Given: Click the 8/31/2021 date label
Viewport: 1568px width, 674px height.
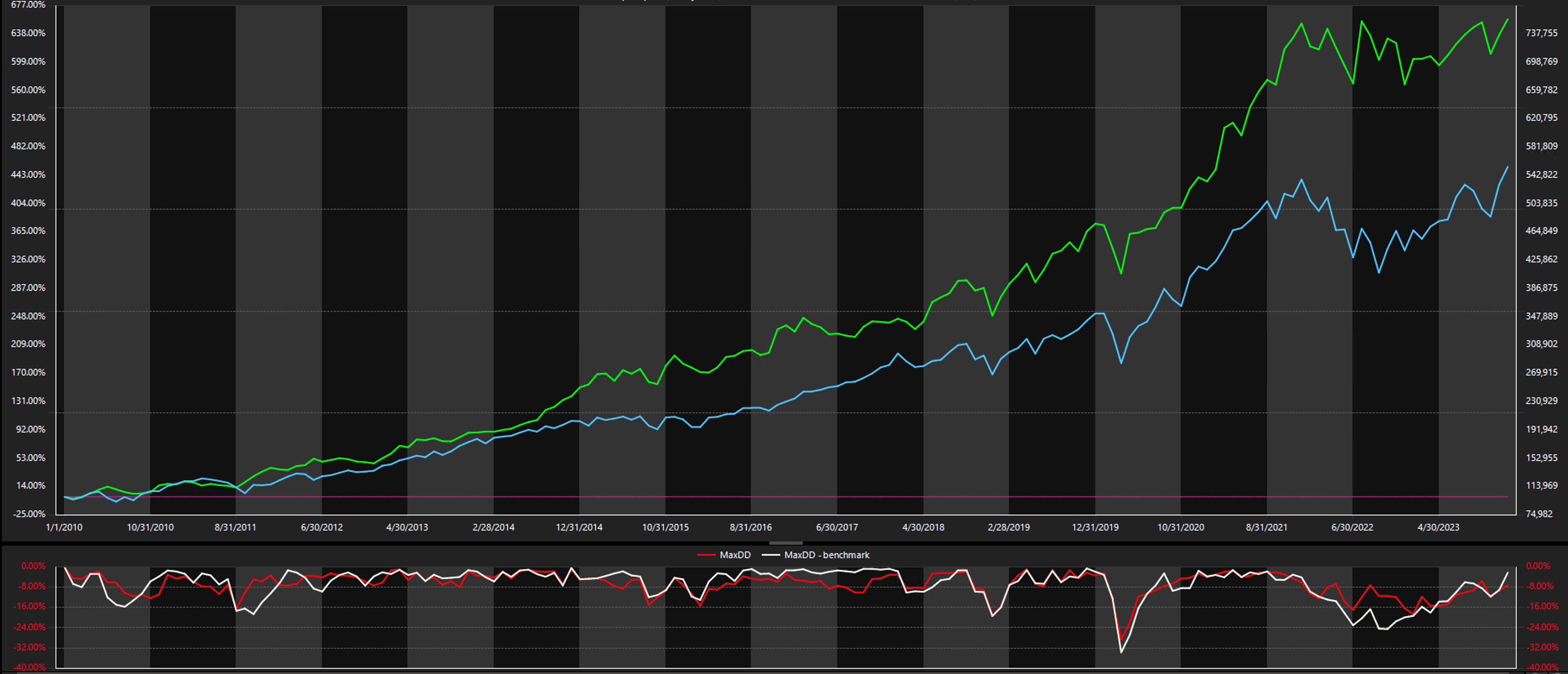Looking at the screenshot, I should (1267, 527).
